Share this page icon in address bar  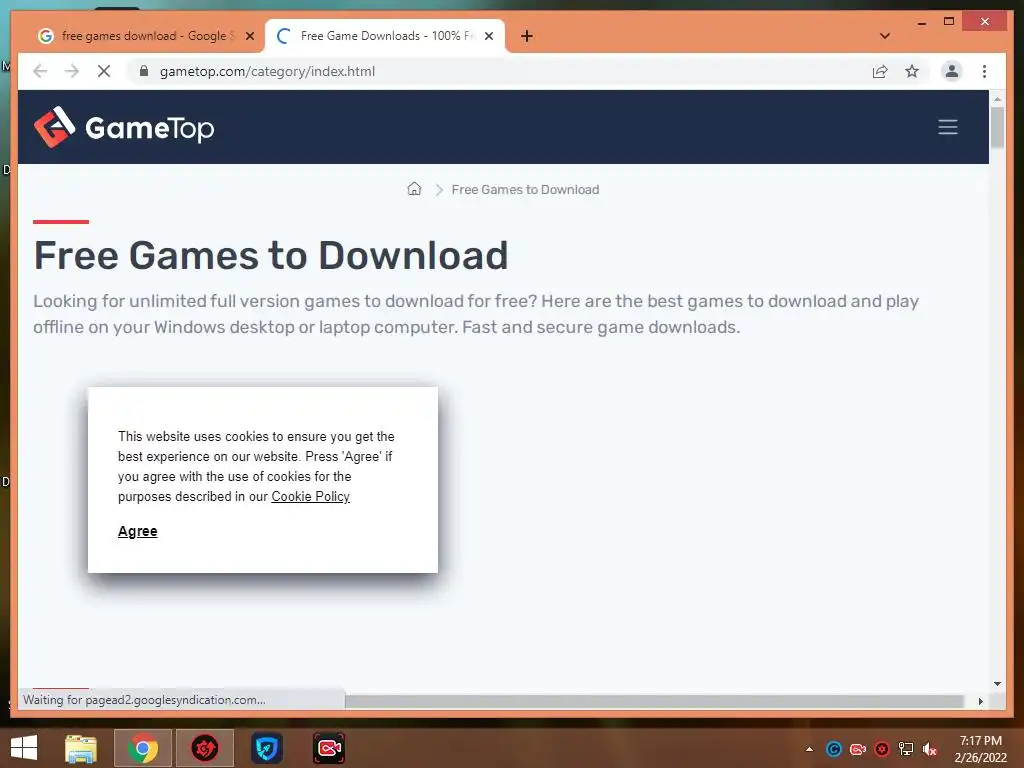click(880, 71)
